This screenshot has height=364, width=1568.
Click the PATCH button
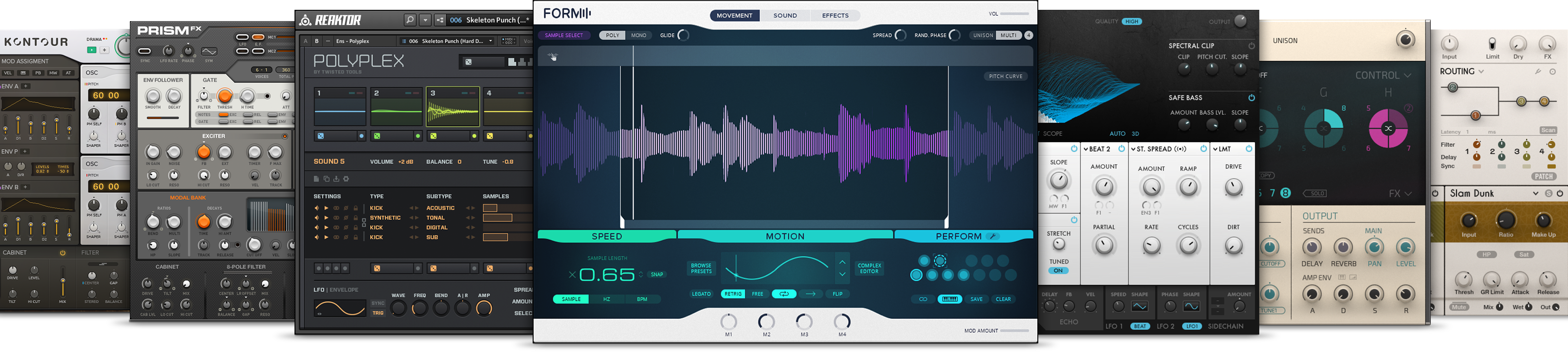[1543, 177]
